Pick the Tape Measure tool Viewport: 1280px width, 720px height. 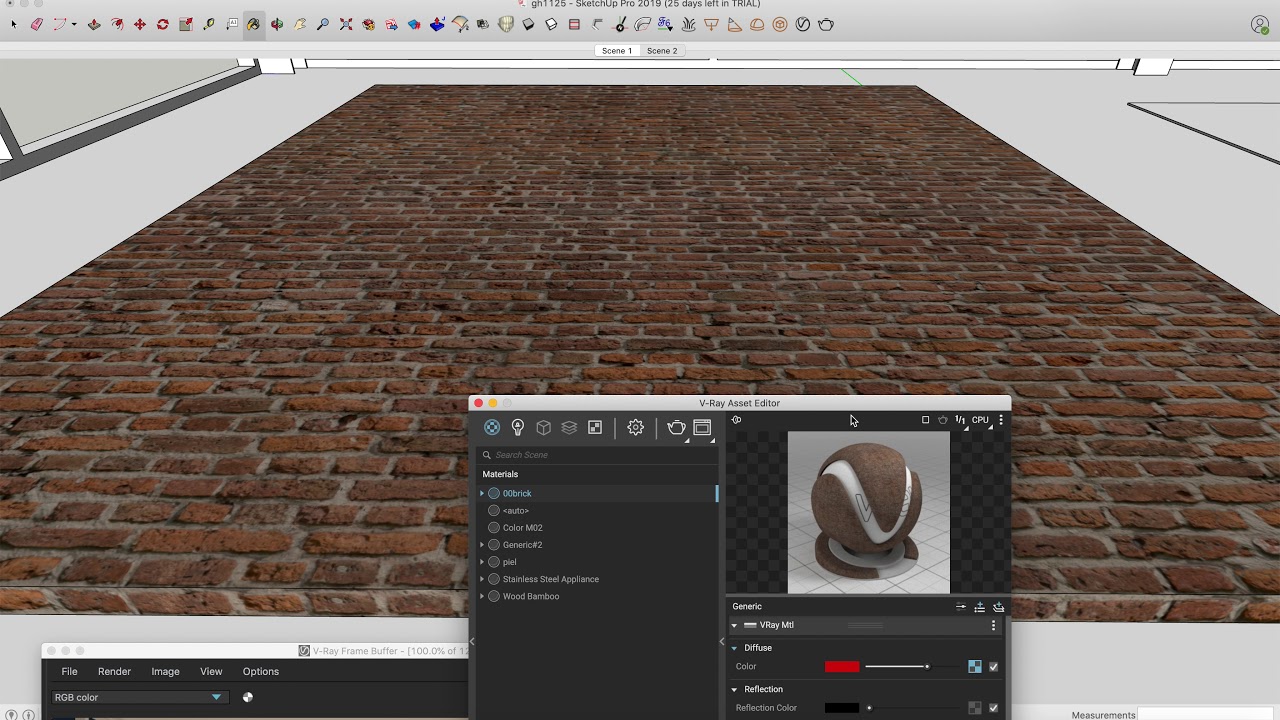(209, 24)
